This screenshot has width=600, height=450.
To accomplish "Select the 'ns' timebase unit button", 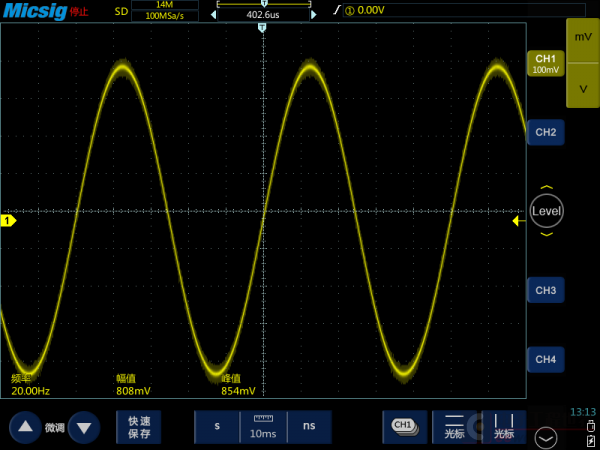I will (309, 427).
